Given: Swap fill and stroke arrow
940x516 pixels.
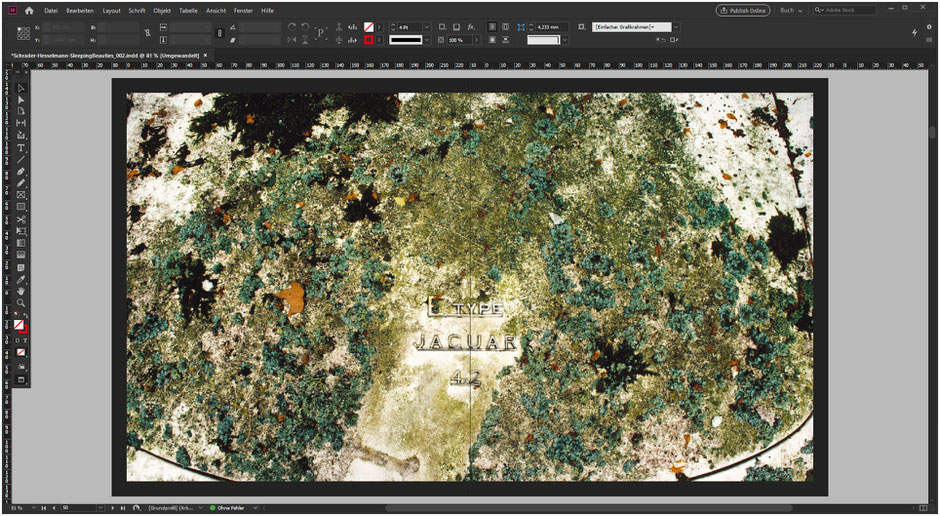Looking at the screenshot, I should click(26, 315).
